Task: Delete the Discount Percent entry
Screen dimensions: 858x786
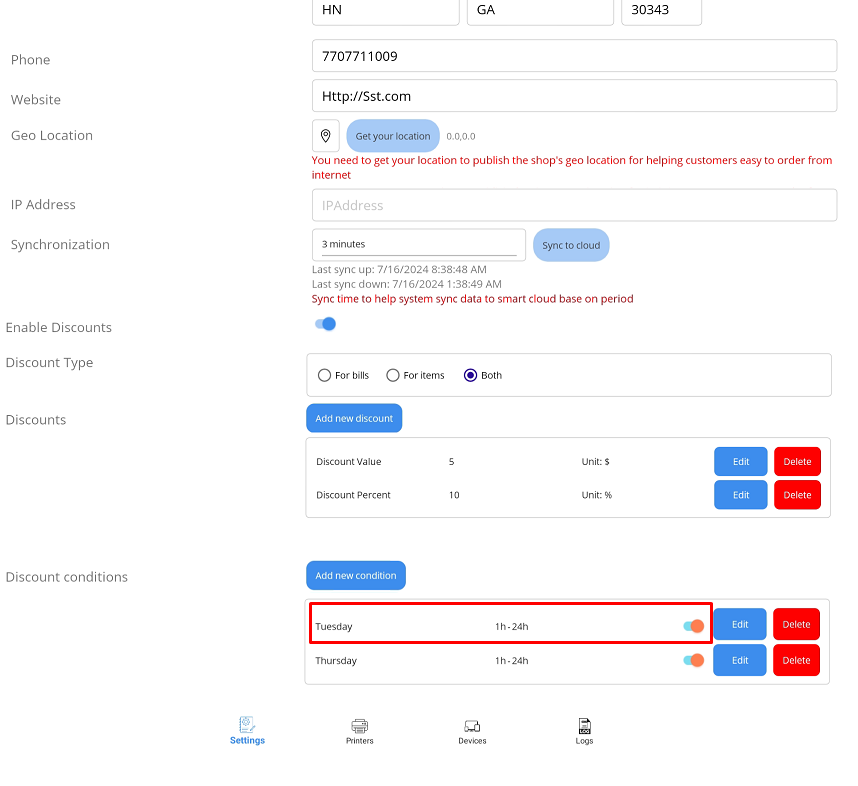Action: click(797, 495)
